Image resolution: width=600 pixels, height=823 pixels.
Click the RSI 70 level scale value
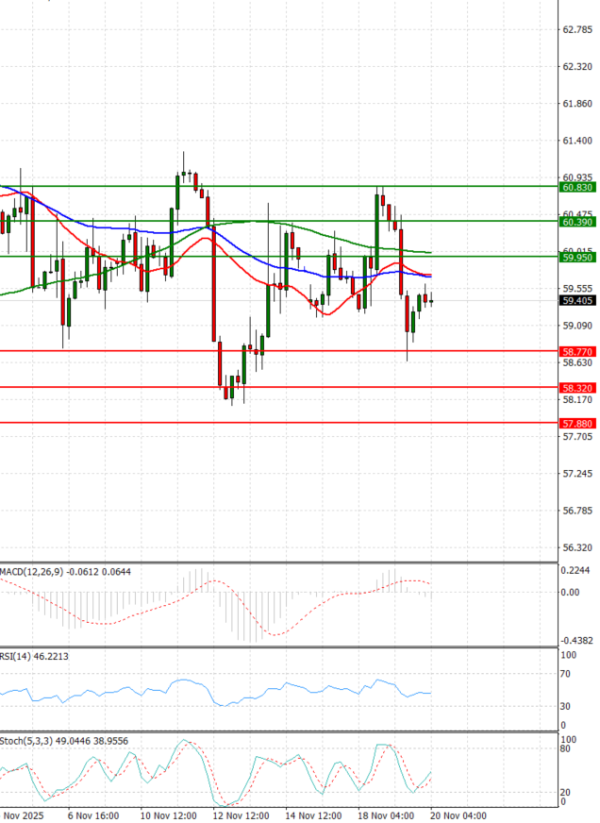pyautogui.click(x=566, y=674)
